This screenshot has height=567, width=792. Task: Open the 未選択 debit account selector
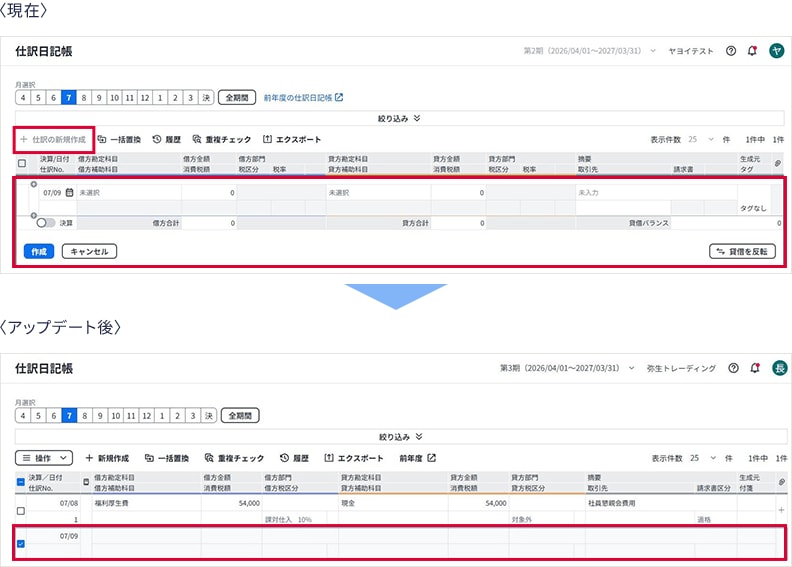click(128, 192)
